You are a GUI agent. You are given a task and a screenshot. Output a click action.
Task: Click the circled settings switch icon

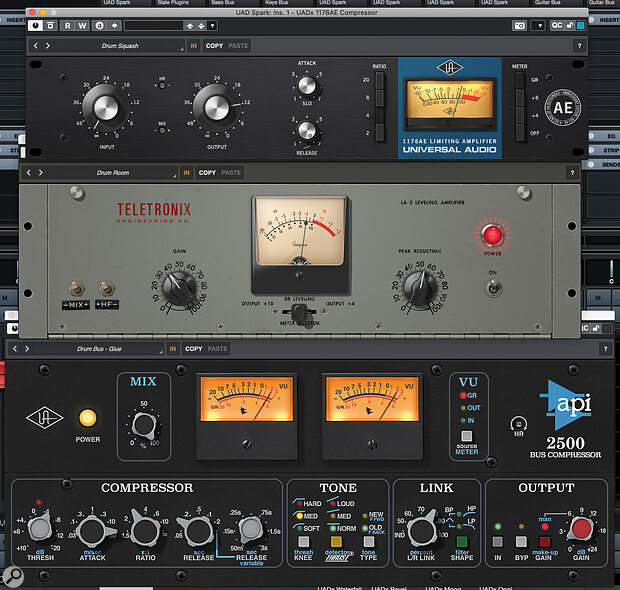coord(100,26)
